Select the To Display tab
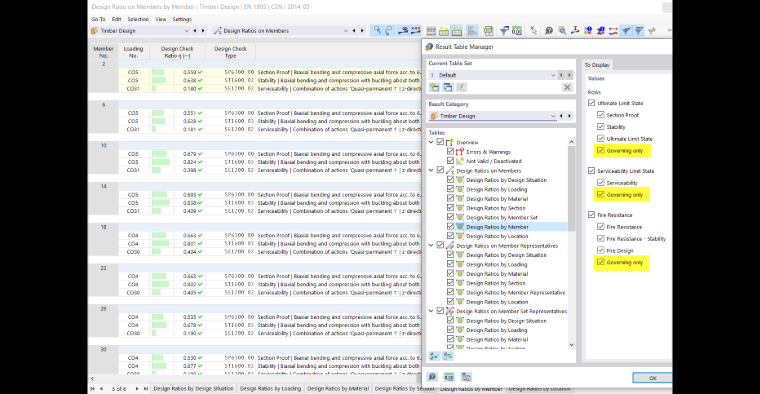 coord(597,65)
